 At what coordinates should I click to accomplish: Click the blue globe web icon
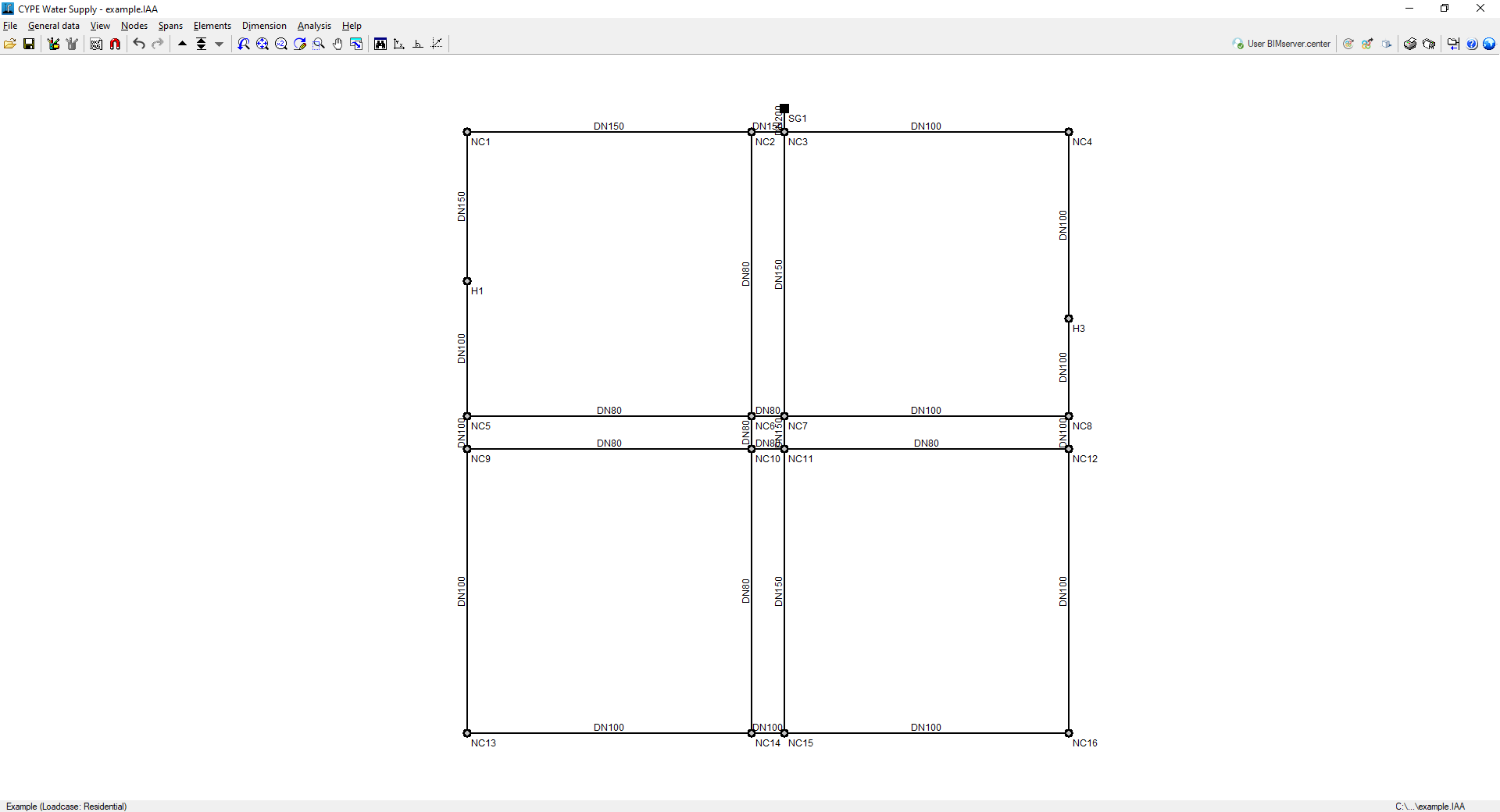tap(1489, 44)
